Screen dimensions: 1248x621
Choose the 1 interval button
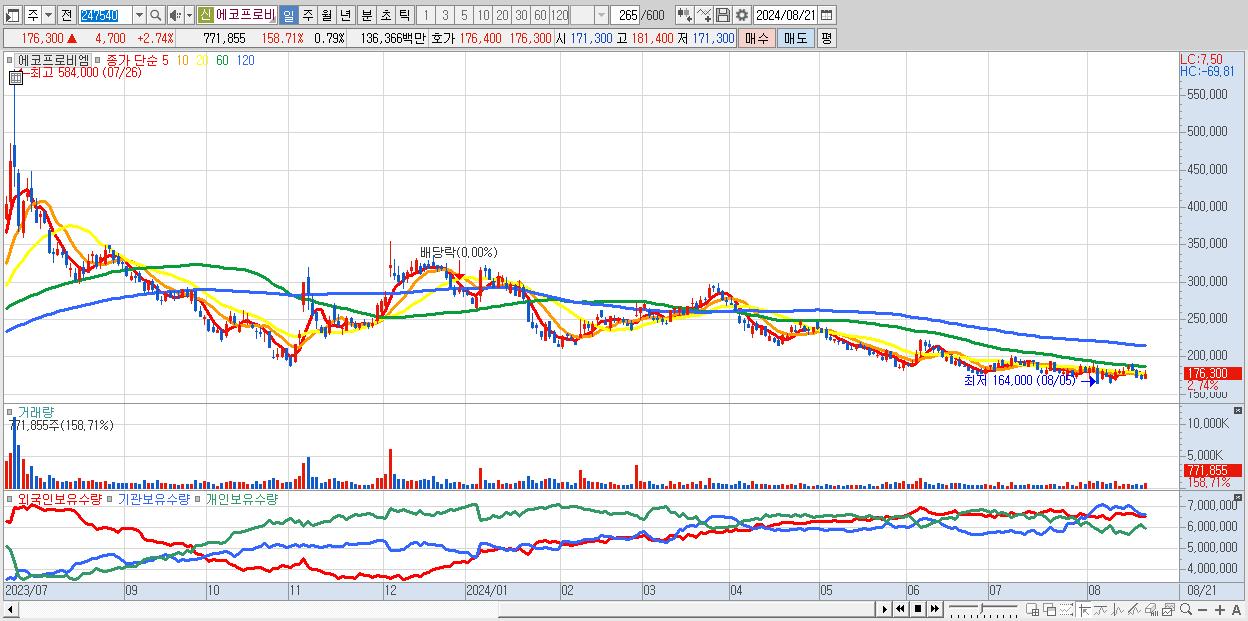[x=426, y=15]
